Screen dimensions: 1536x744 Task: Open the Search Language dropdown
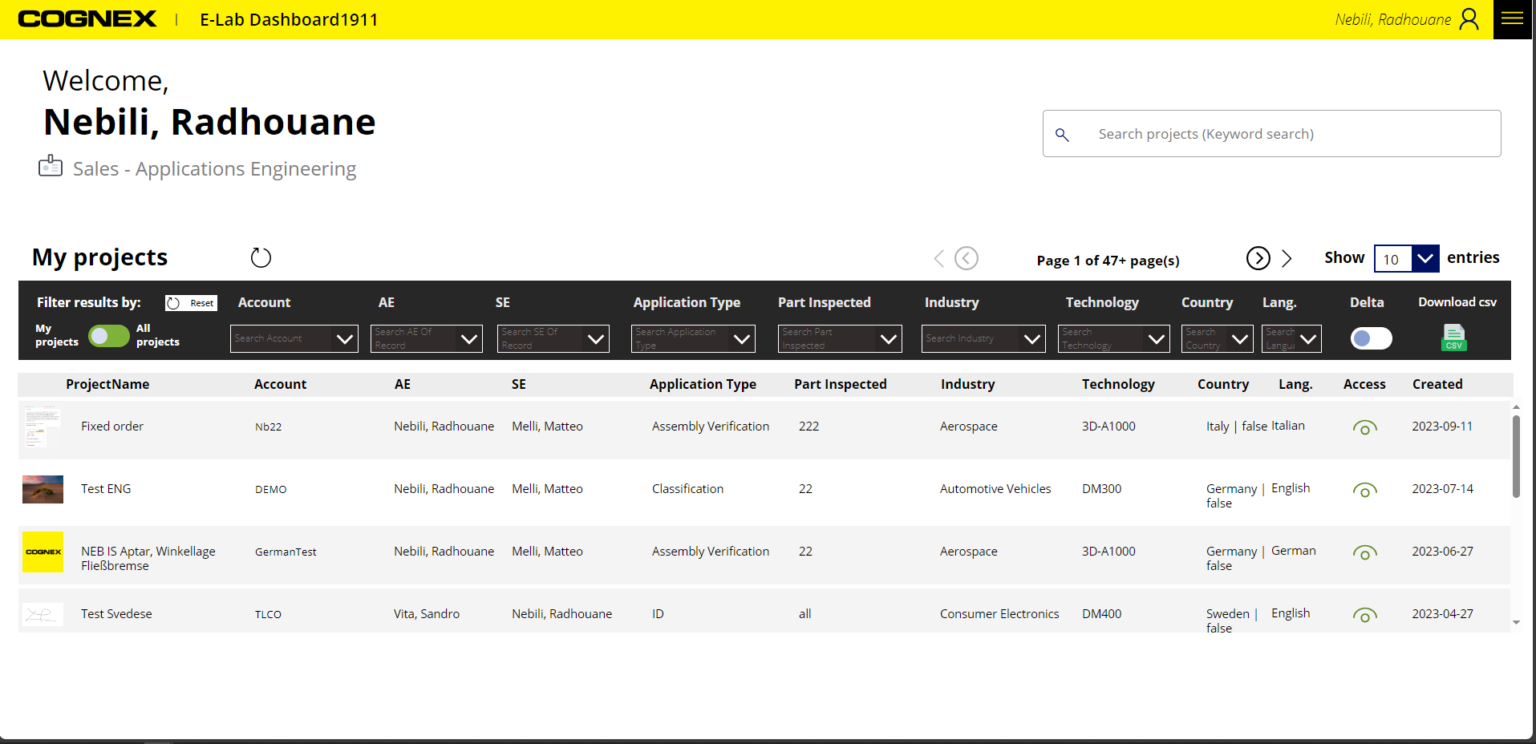point(1291,339)
